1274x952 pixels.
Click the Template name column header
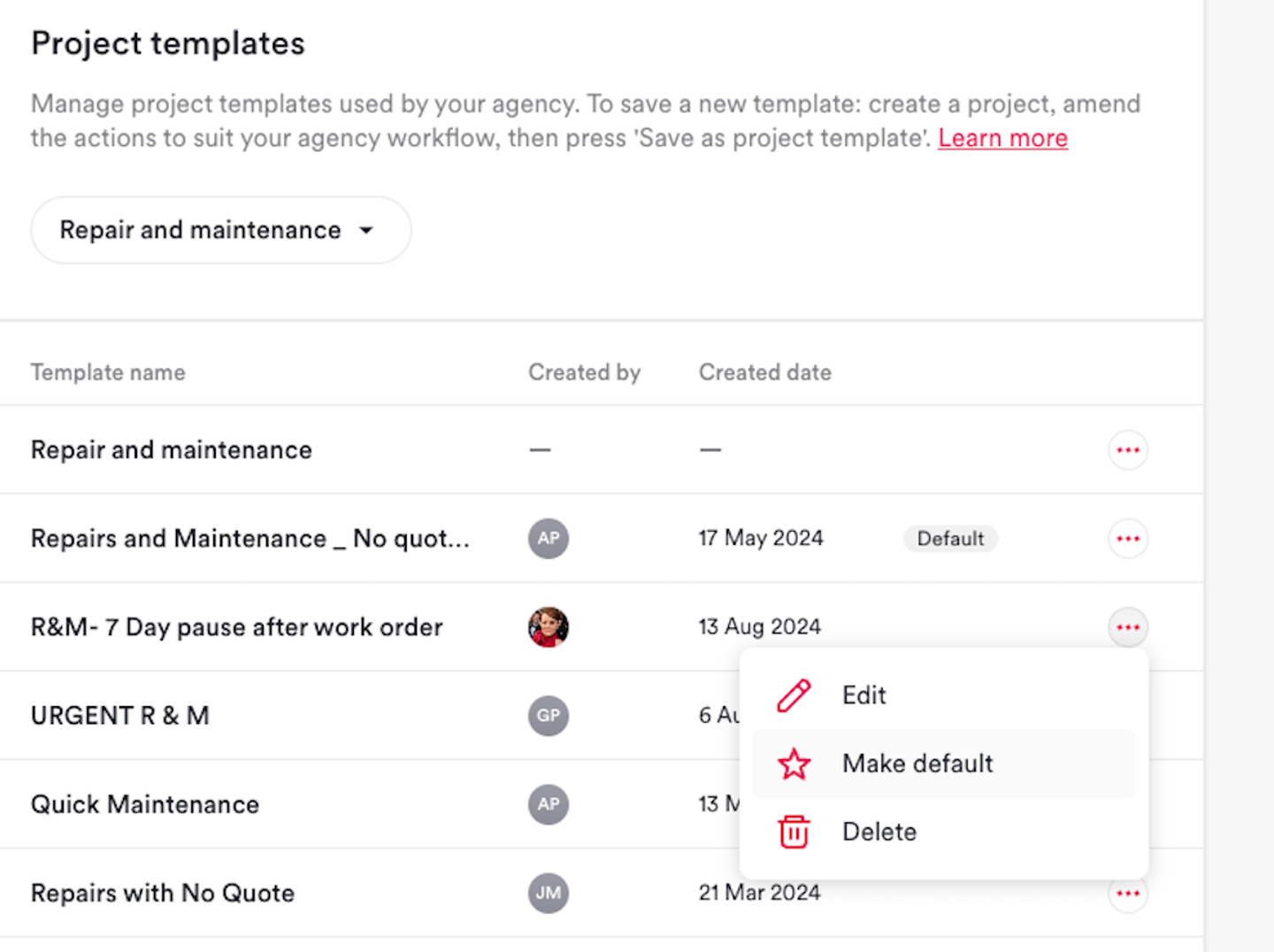pos(108,372)
